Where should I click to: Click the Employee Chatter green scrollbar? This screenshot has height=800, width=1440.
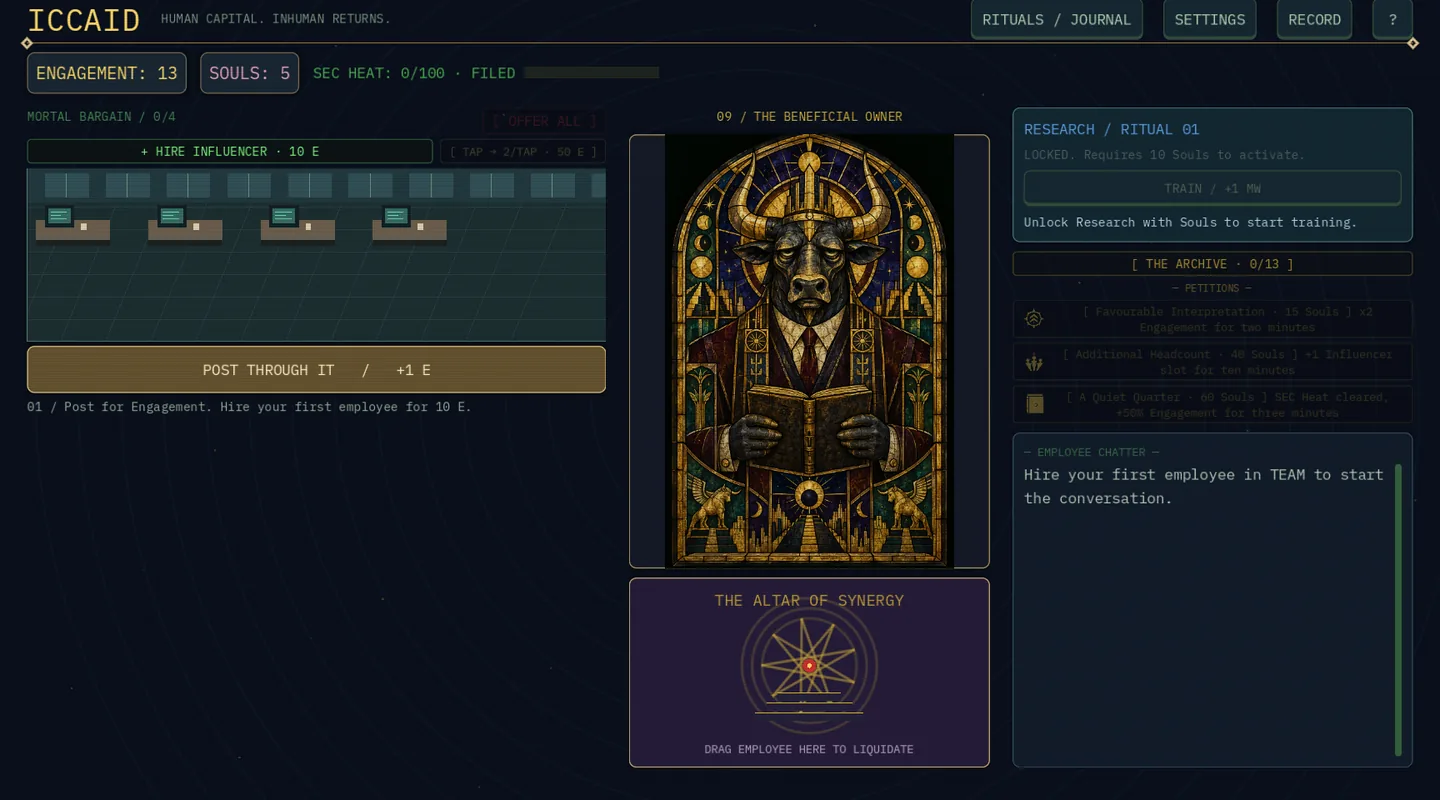pos(1398,609)
